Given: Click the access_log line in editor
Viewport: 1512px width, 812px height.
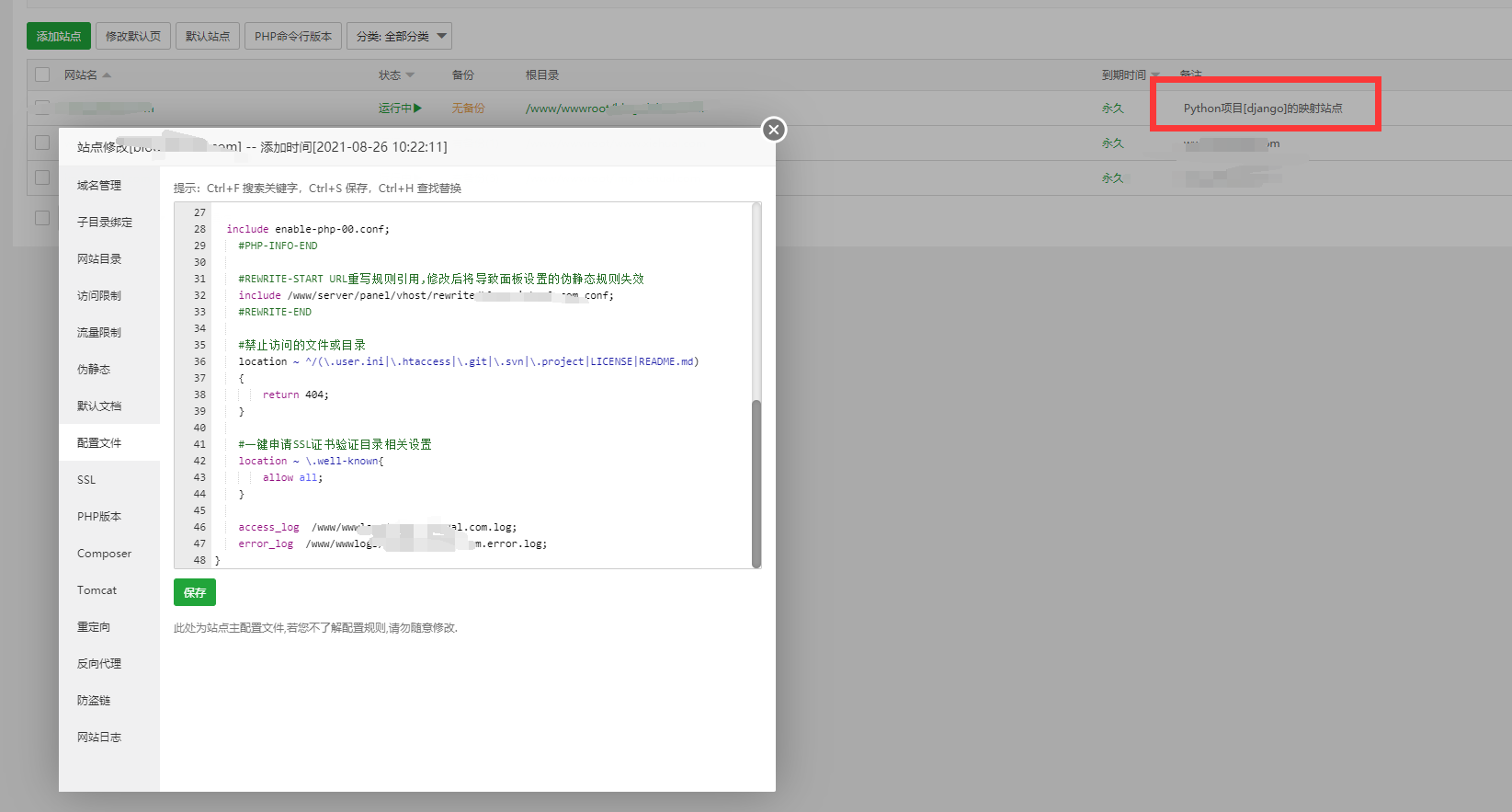Looking at the screenshot, I should point(377,527).
